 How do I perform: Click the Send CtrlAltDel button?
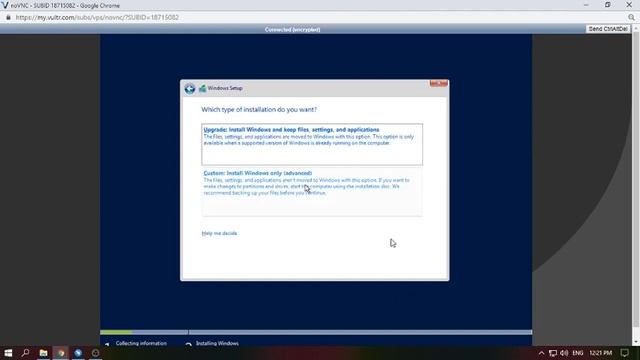(608, 29)
